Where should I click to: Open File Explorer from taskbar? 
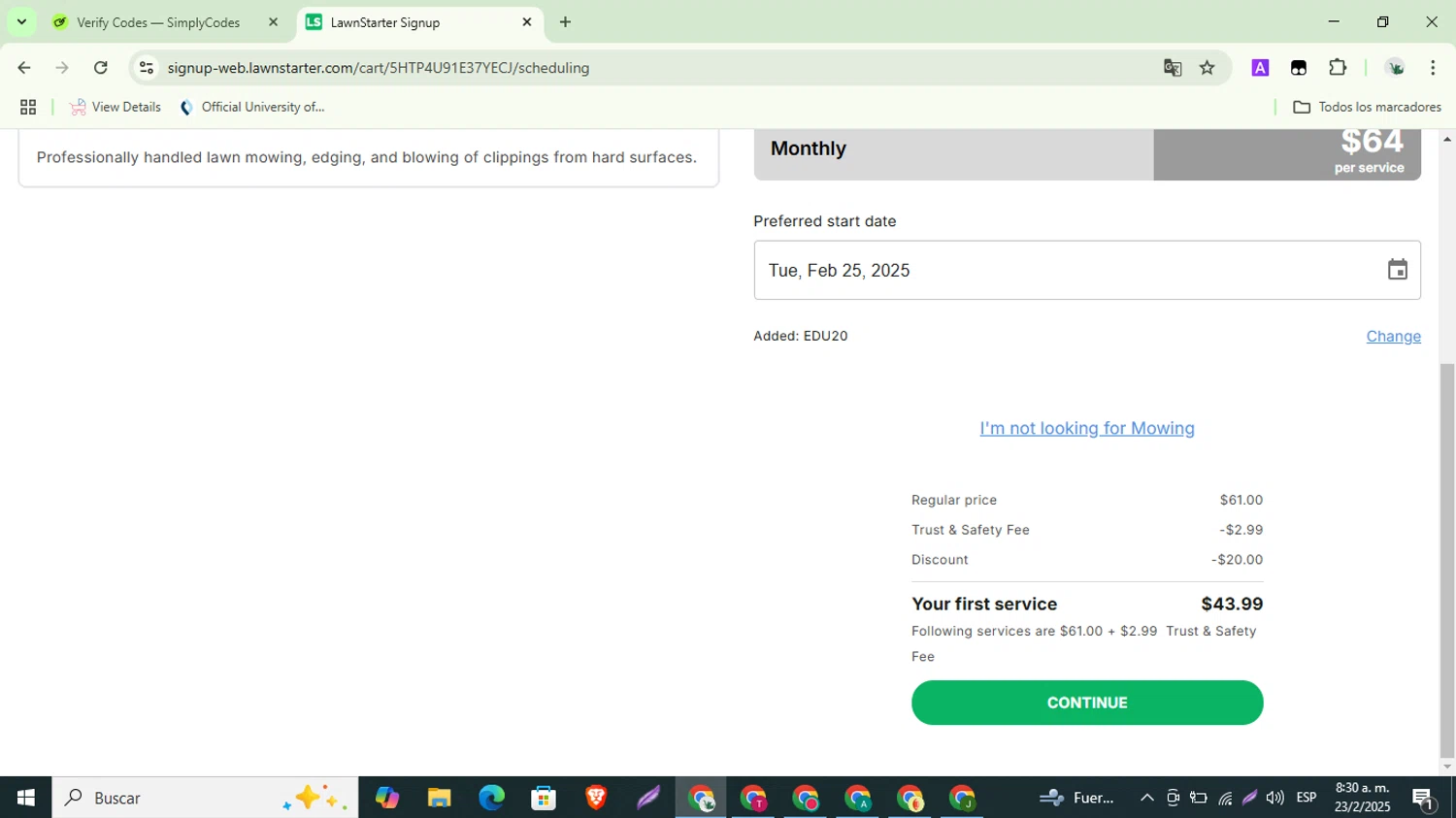tap(439, 798)
